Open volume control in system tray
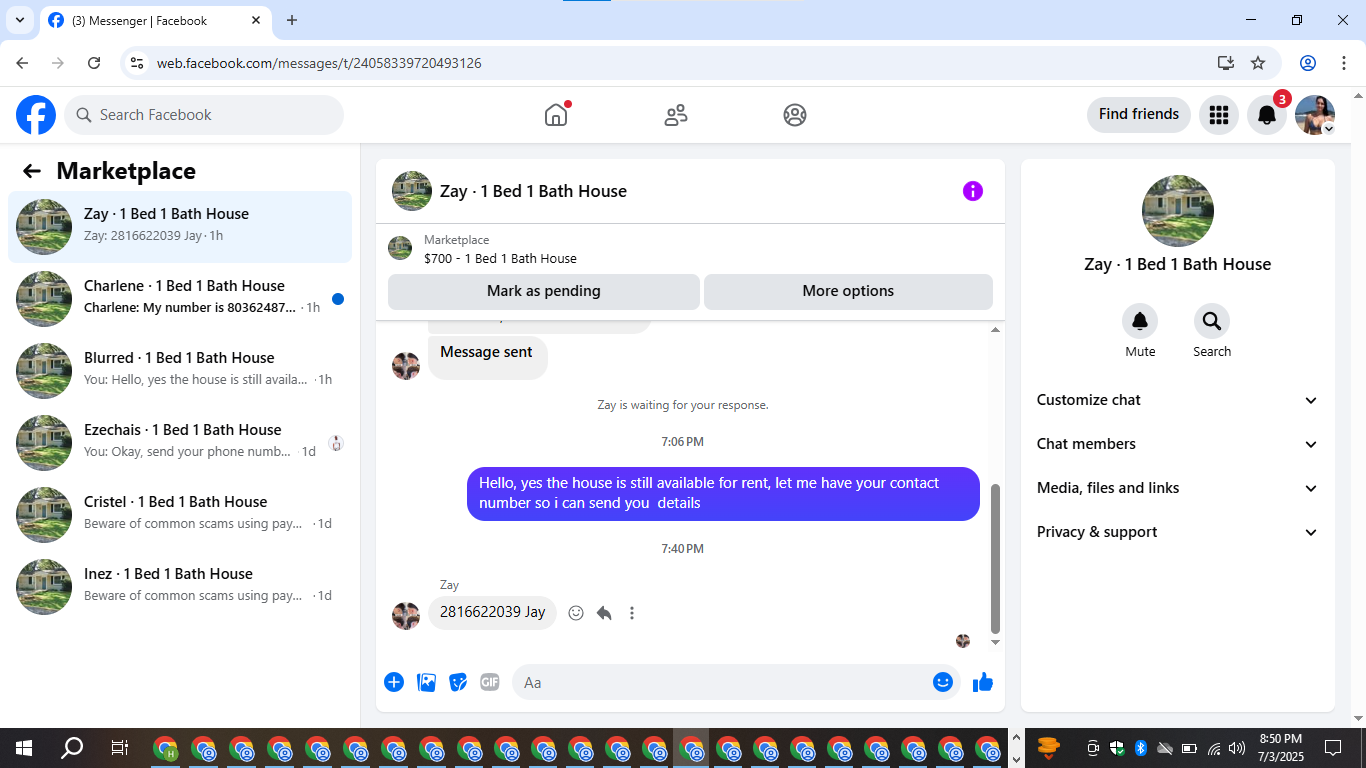Screen dimensions: 1366x768 pyautogui.click(x=1237, y=748)
